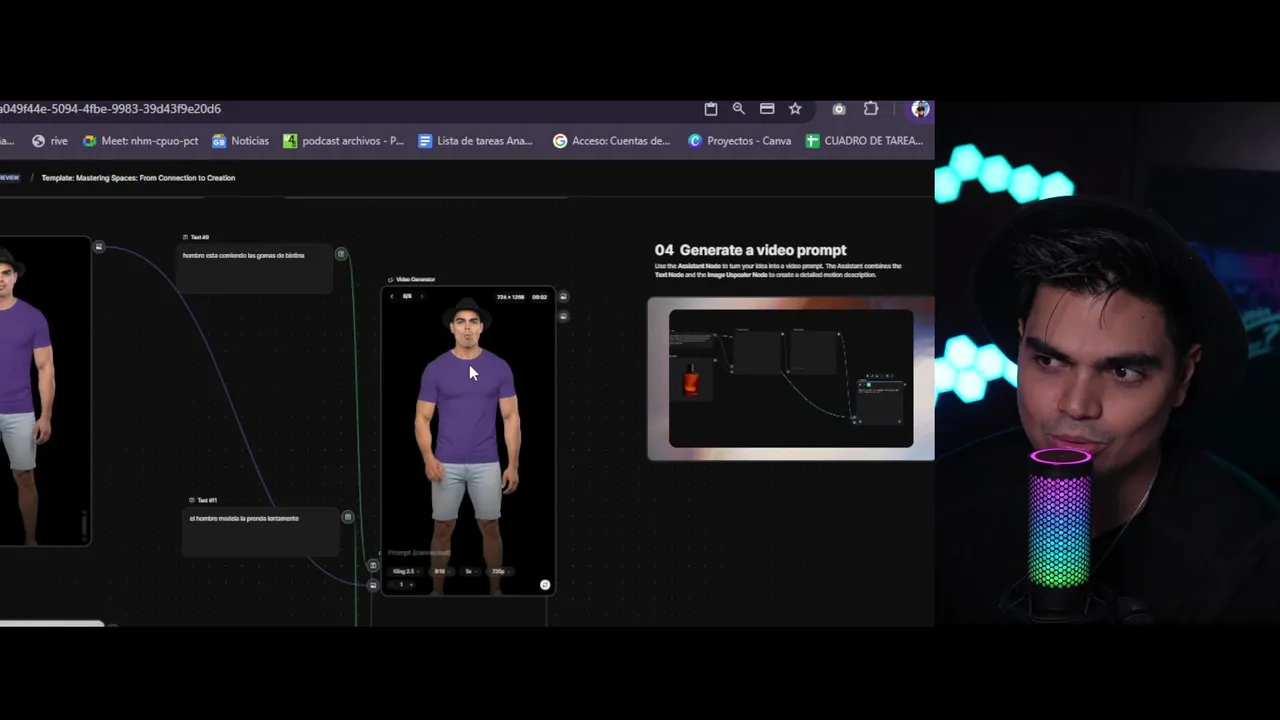Viewport: 1280px width, 720px height.
Task: Open the 720p resolution dropdown
Action: (x=501, y=572)
